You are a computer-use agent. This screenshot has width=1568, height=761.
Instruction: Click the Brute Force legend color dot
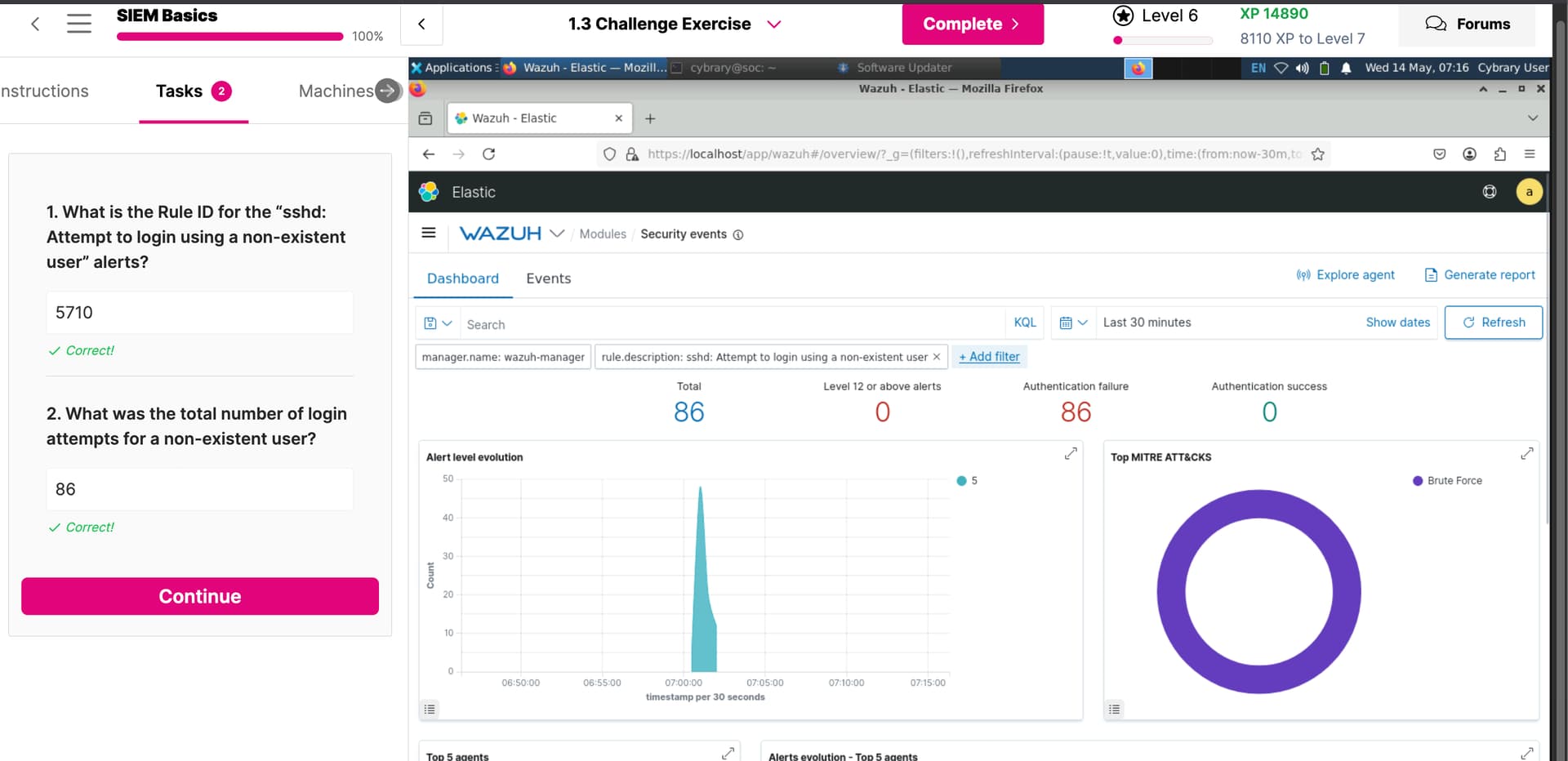1418,481
